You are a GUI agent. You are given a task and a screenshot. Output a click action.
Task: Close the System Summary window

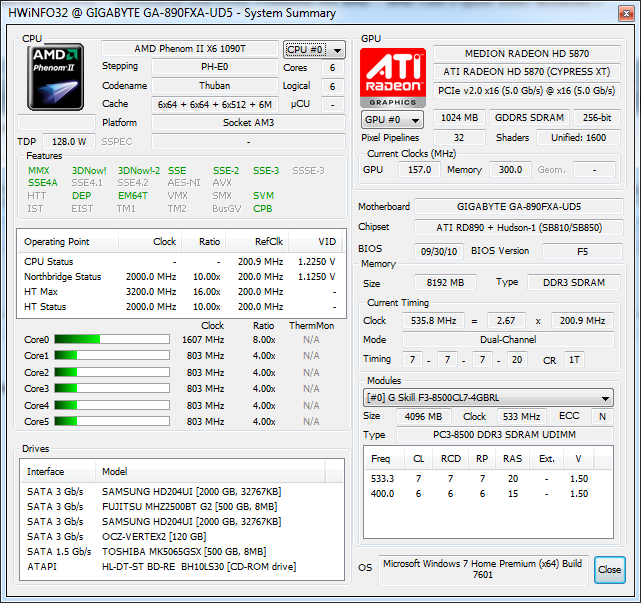click(626, 13)
